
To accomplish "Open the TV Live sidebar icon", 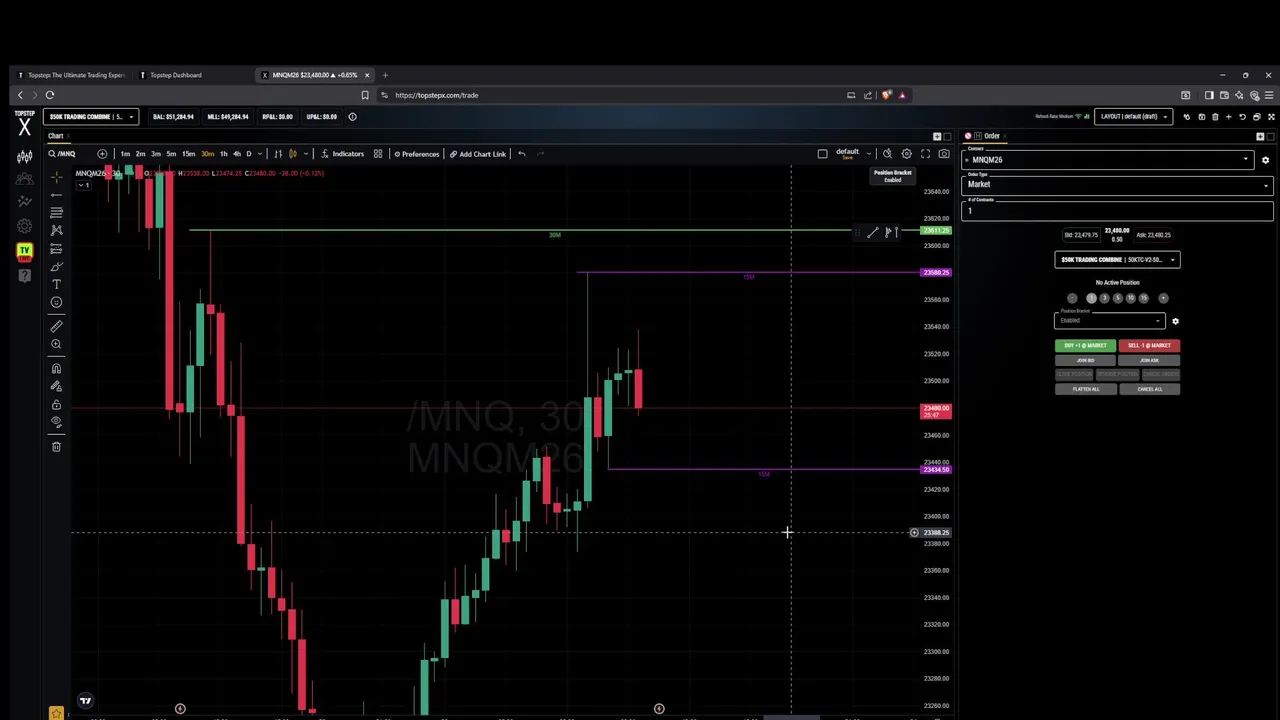I will [x=24, y=250].
